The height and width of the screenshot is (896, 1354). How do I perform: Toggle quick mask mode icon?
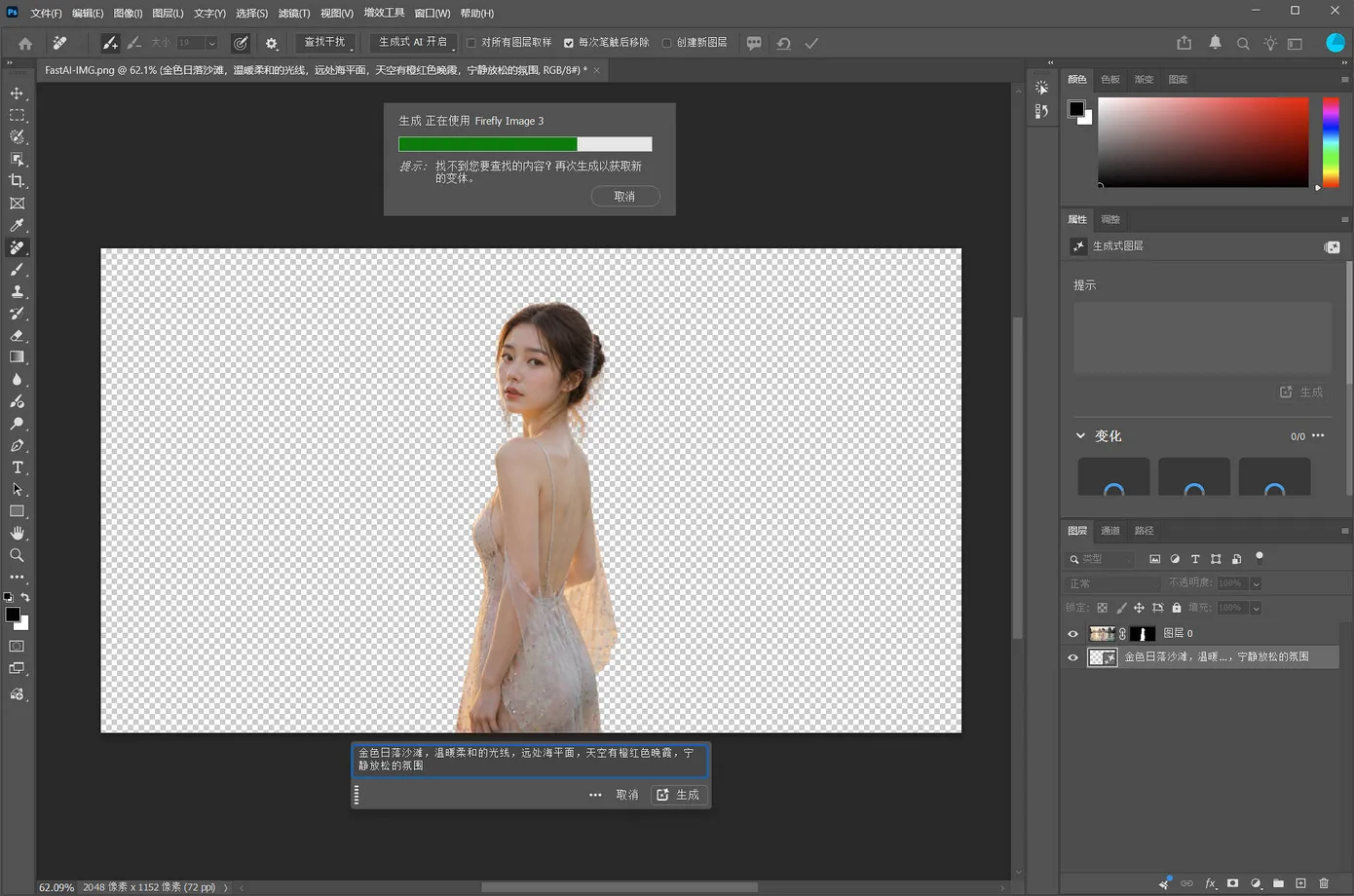[x=17, y=646]
